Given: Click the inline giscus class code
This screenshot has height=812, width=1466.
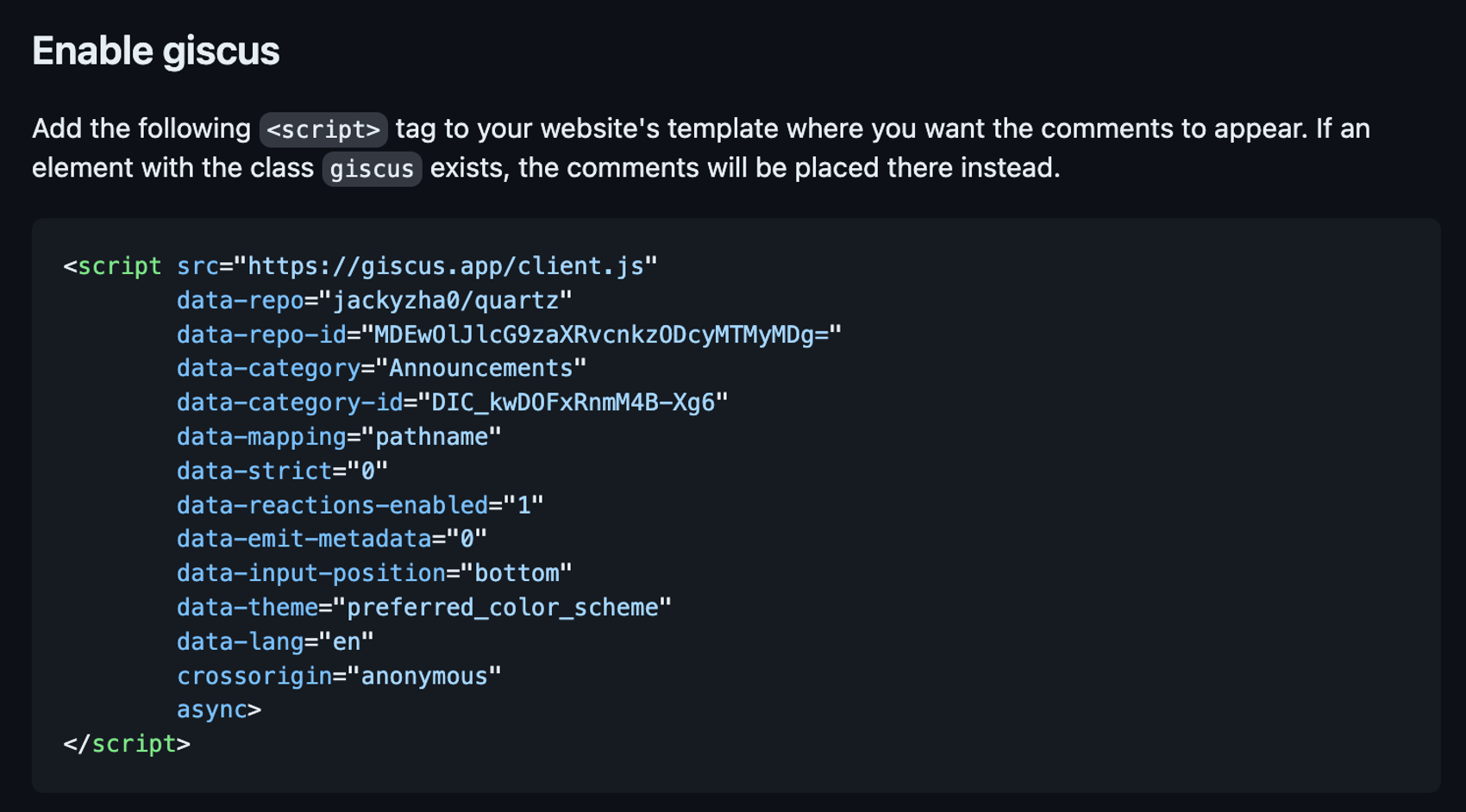Looking at the screenshot, I should [x=372, y=168].
